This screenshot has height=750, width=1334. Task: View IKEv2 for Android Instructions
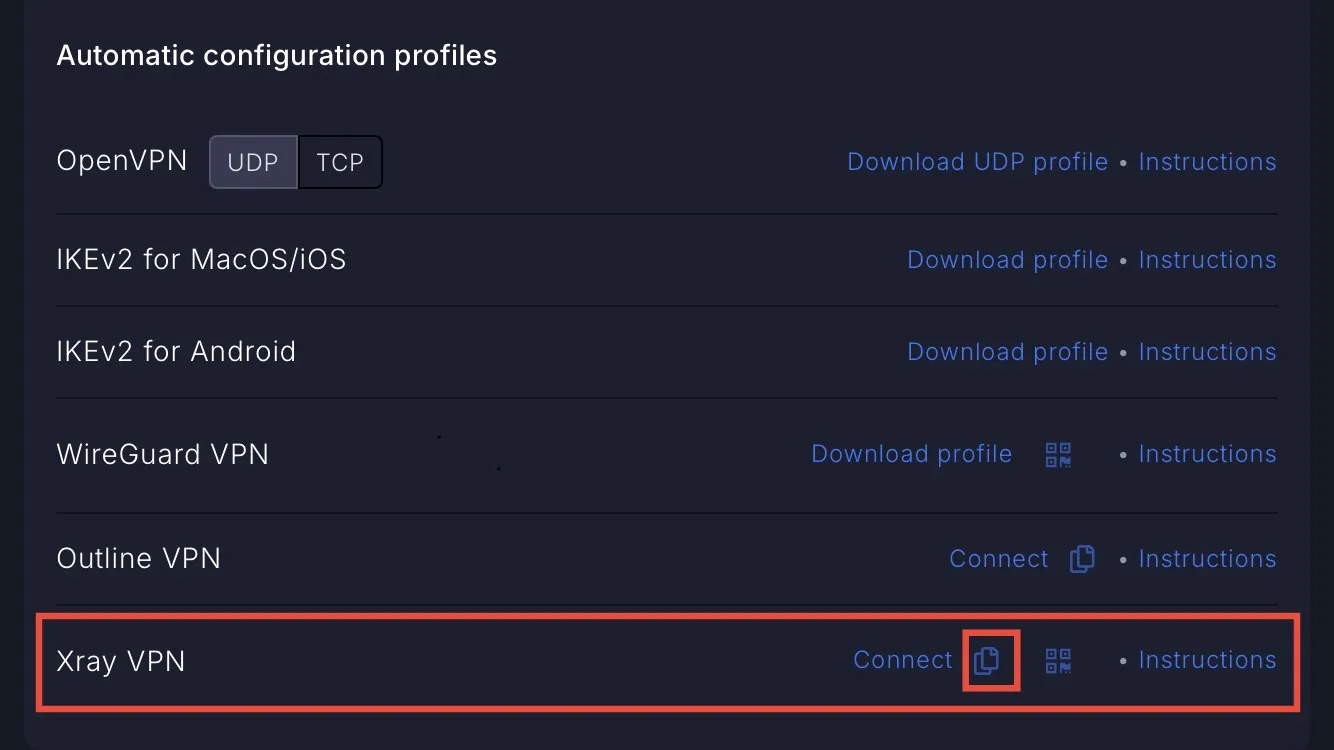coord(1207,352)
